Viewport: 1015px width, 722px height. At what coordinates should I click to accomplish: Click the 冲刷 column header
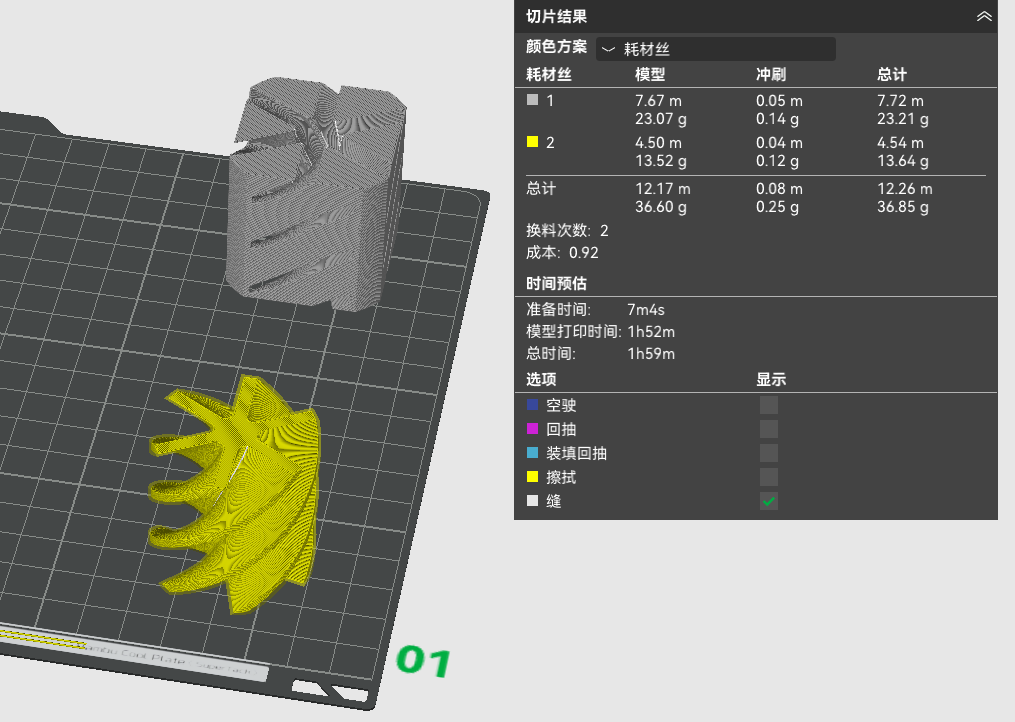[x=771, y=74]
